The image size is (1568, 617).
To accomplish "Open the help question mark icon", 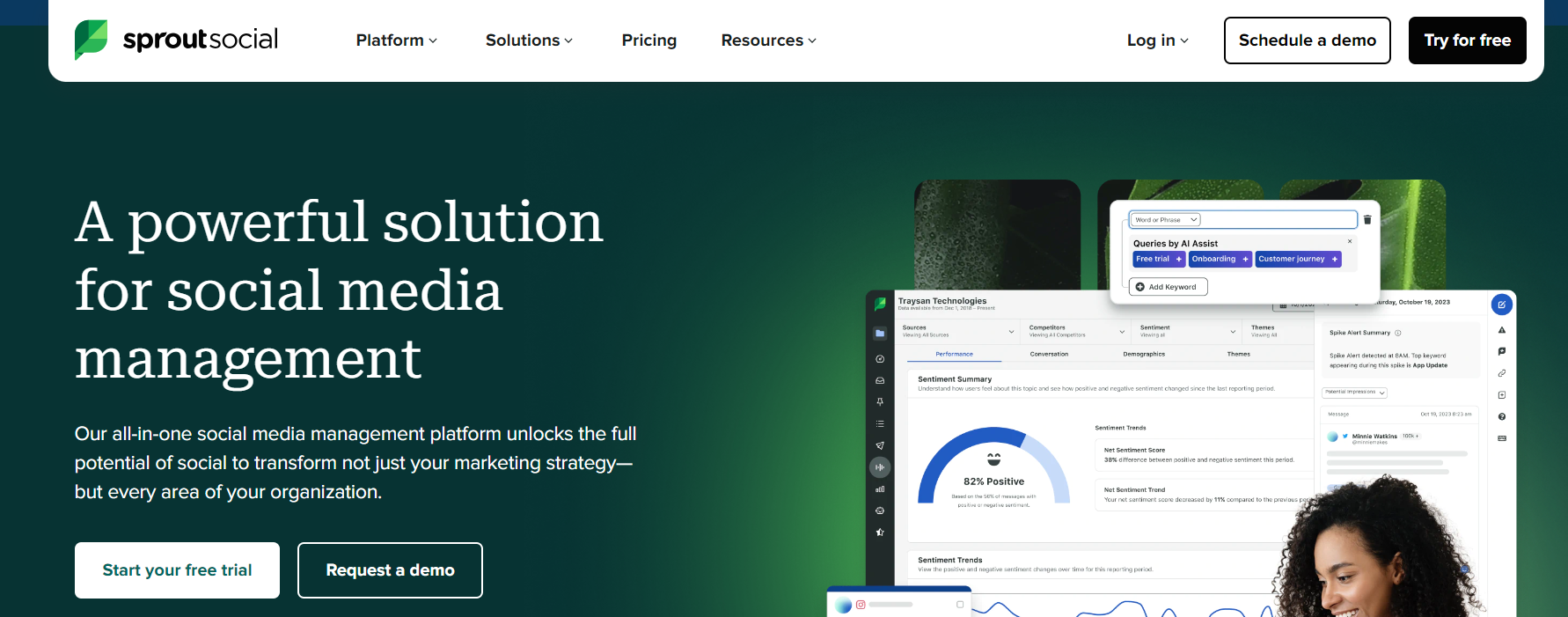I will coord(1501,416).
